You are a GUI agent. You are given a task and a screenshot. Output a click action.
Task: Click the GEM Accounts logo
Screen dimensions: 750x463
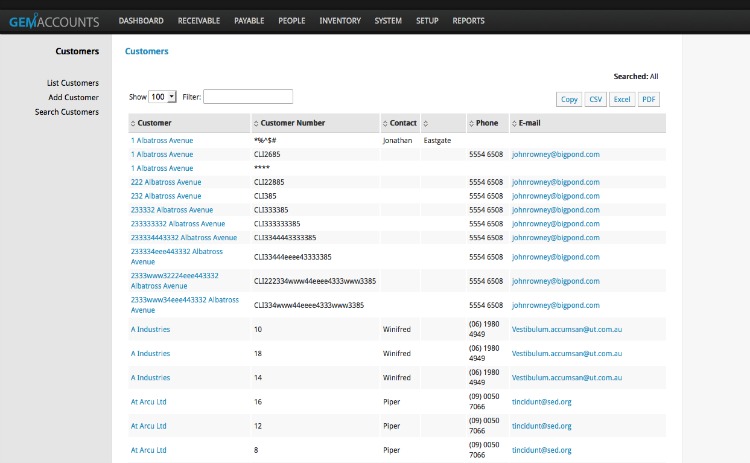click(53, 20)
